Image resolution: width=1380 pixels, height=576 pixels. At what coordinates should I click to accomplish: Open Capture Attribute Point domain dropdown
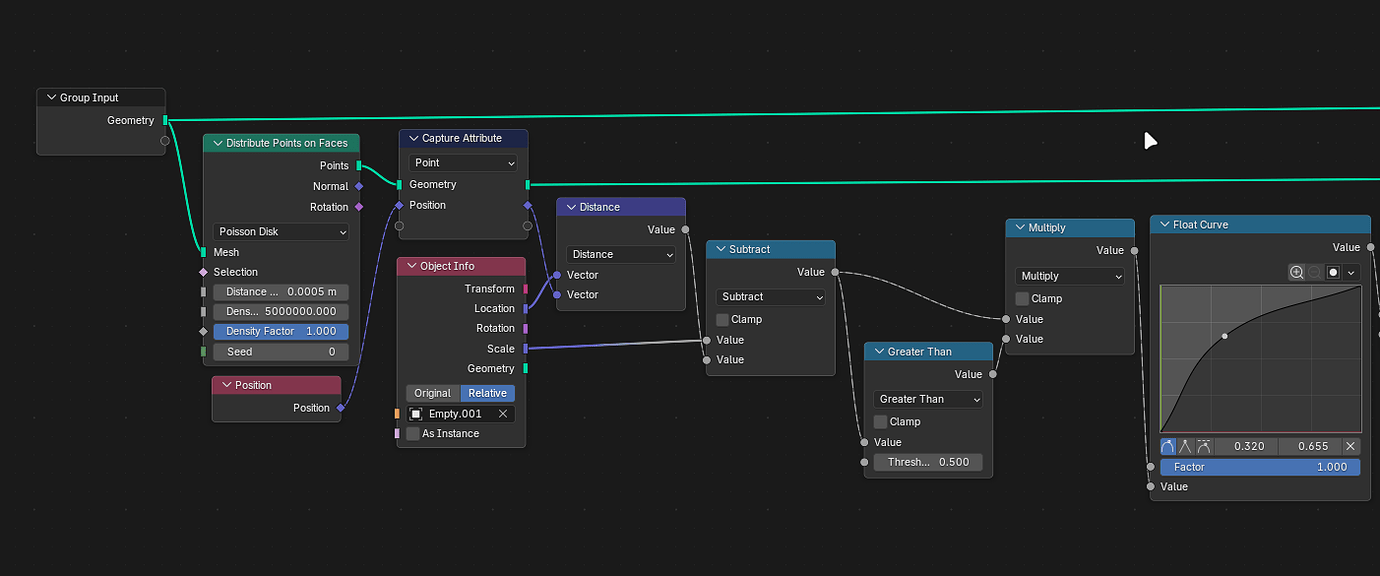point(463,163)
